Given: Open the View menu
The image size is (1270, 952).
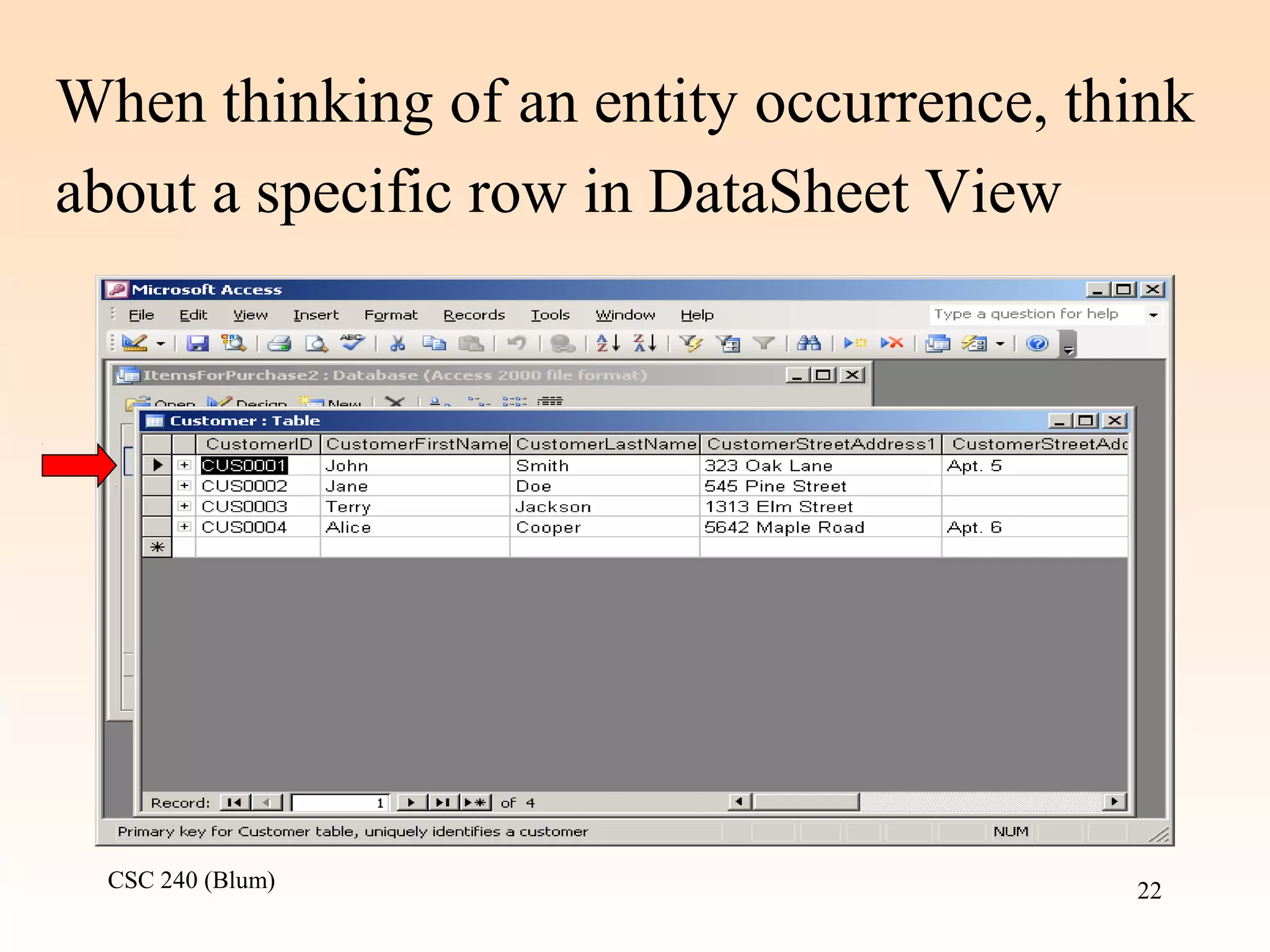Looking at the screenshot, I should (x=251, y=315).
